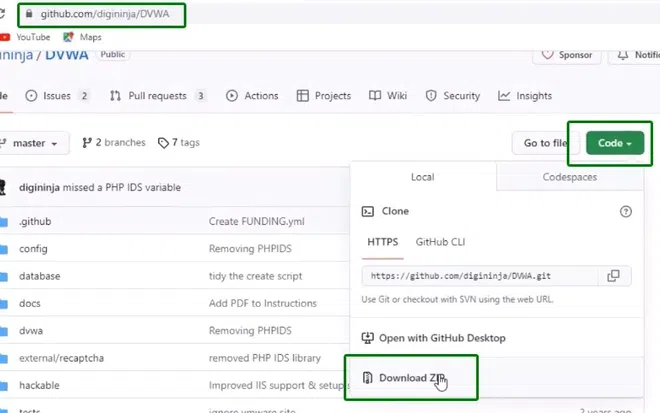The height and width of the screenshot is (413, 660).
Task: Click the Actions play icon
Action: [x=232, y=96]
